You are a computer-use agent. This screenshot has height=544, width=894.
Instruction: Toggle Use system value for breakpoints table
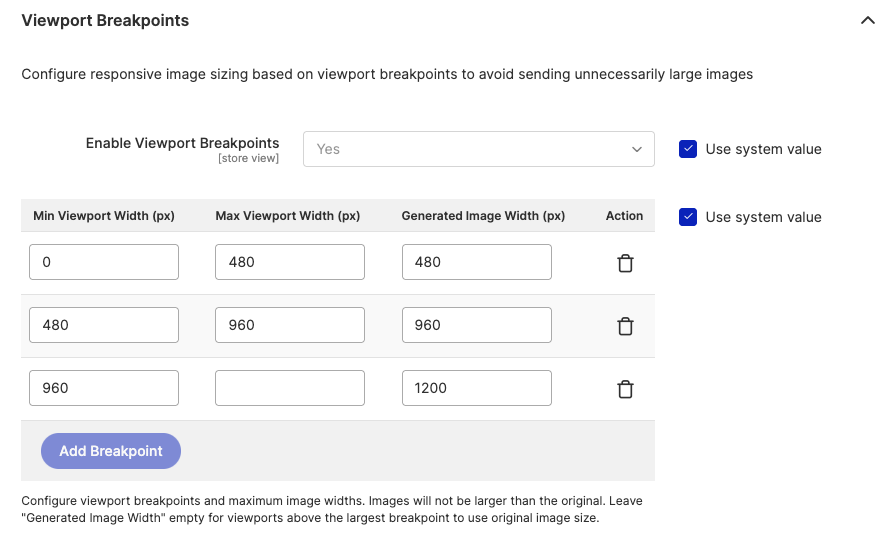[x=688, y=217]
